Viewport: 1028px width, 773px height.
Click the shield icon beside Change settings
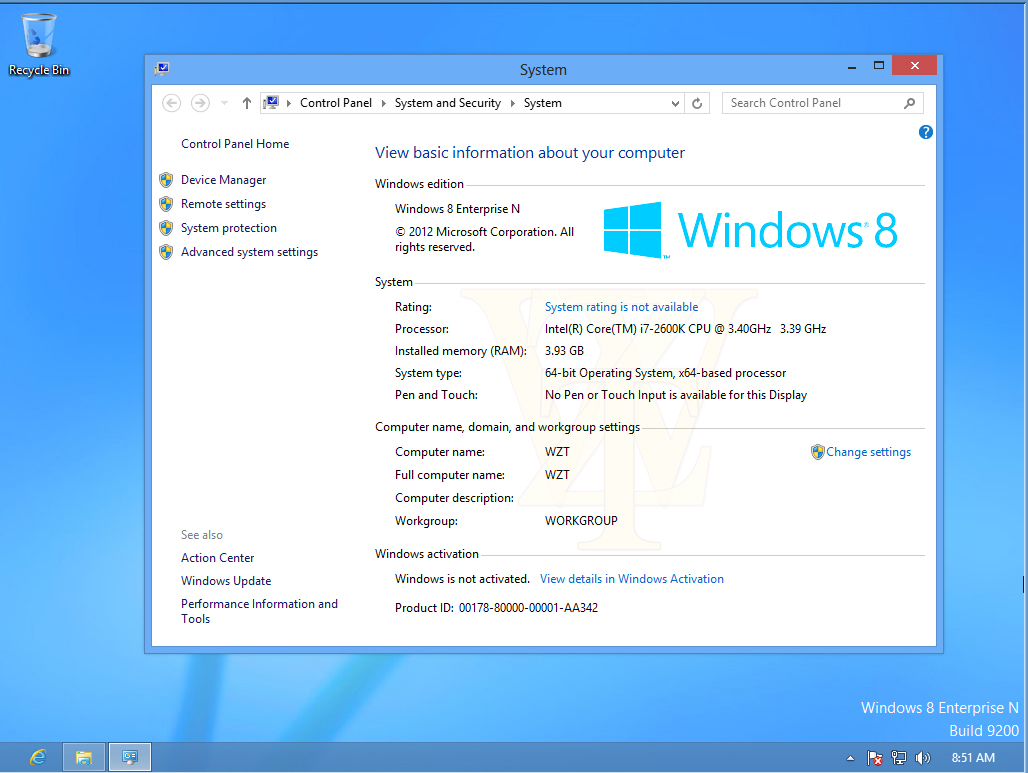817,452
